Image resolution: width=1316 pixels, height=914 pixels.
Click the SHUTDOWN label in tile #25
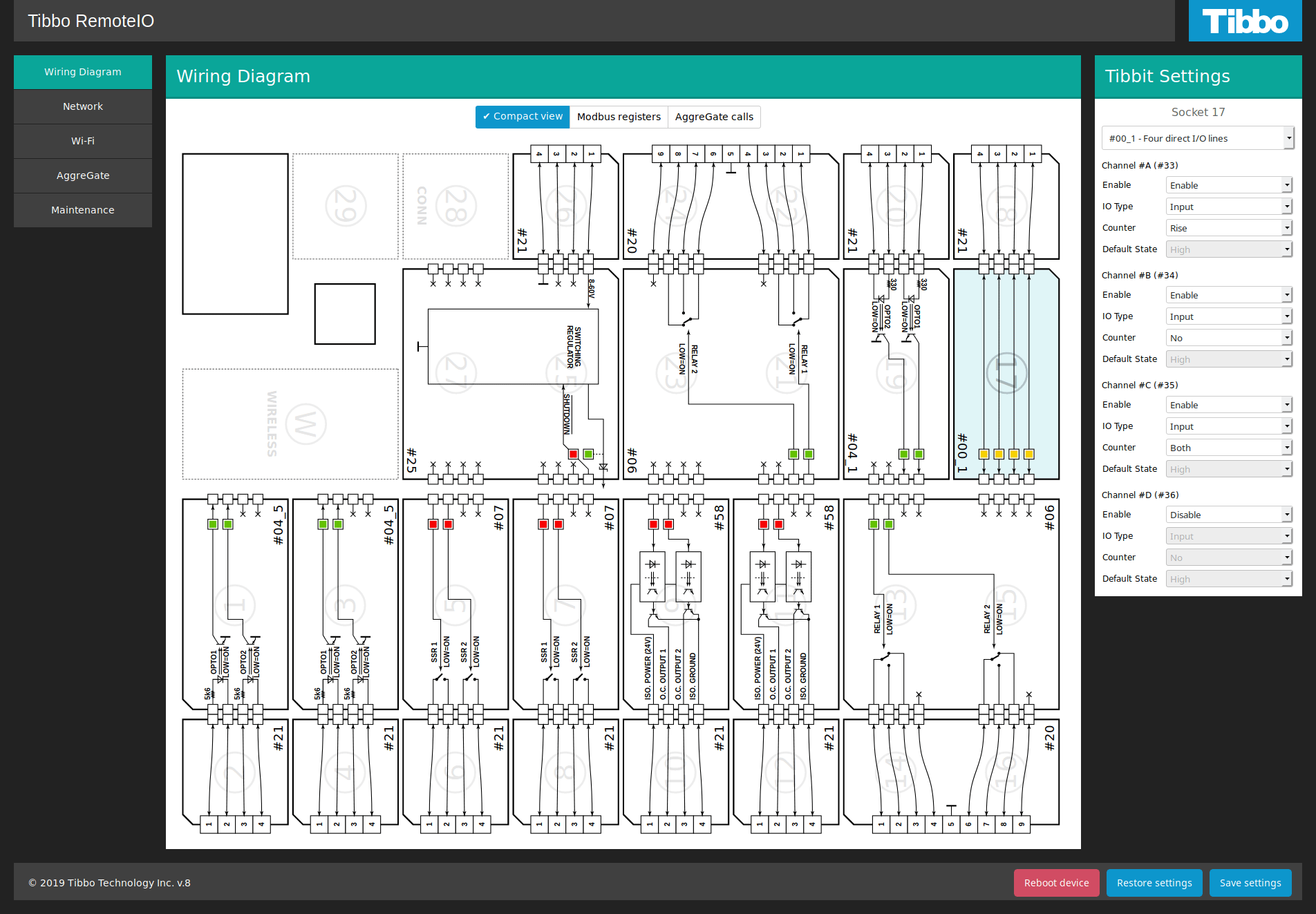pos(567,413)
